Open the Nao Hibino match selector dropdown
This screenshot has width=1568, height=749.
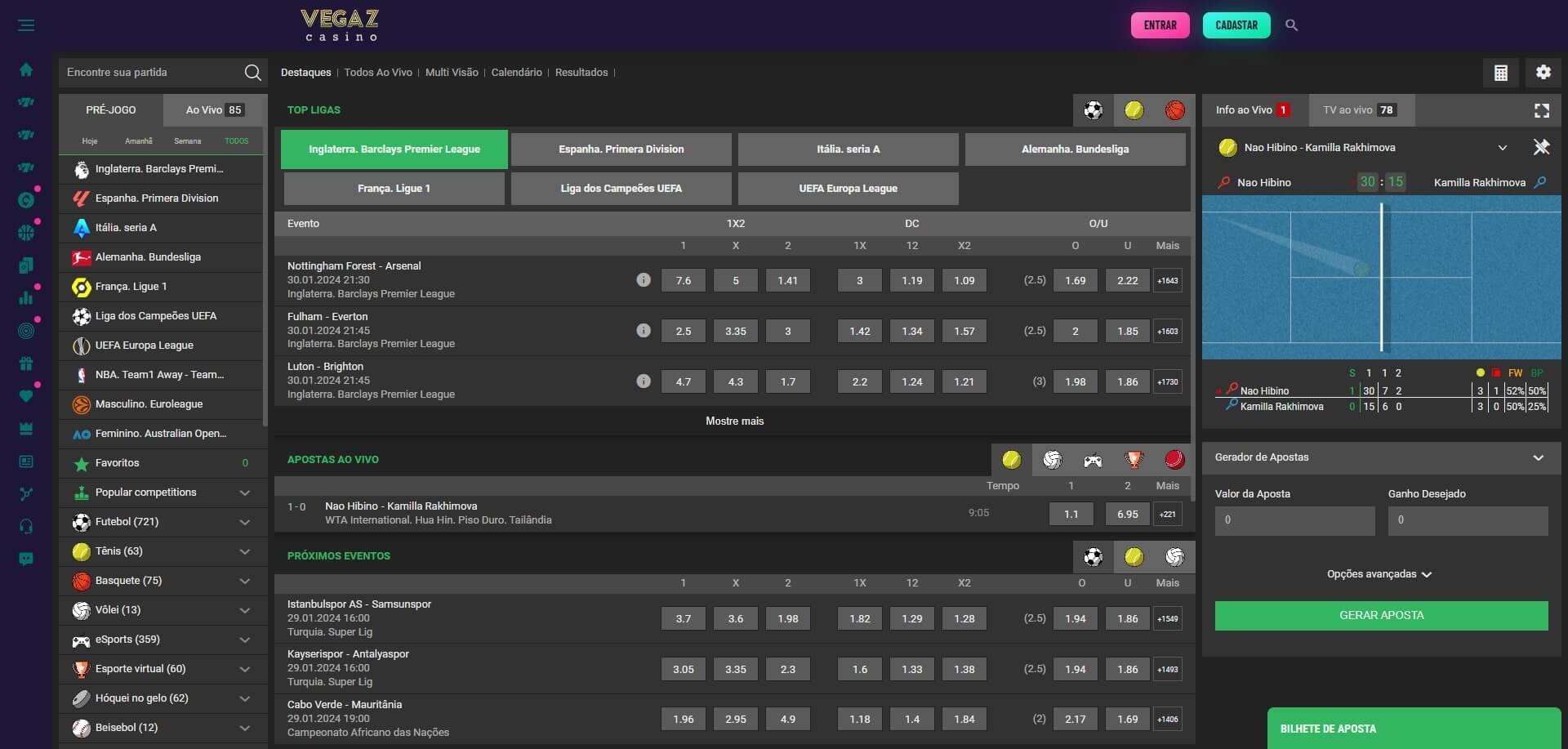[x=1502, y=148]
